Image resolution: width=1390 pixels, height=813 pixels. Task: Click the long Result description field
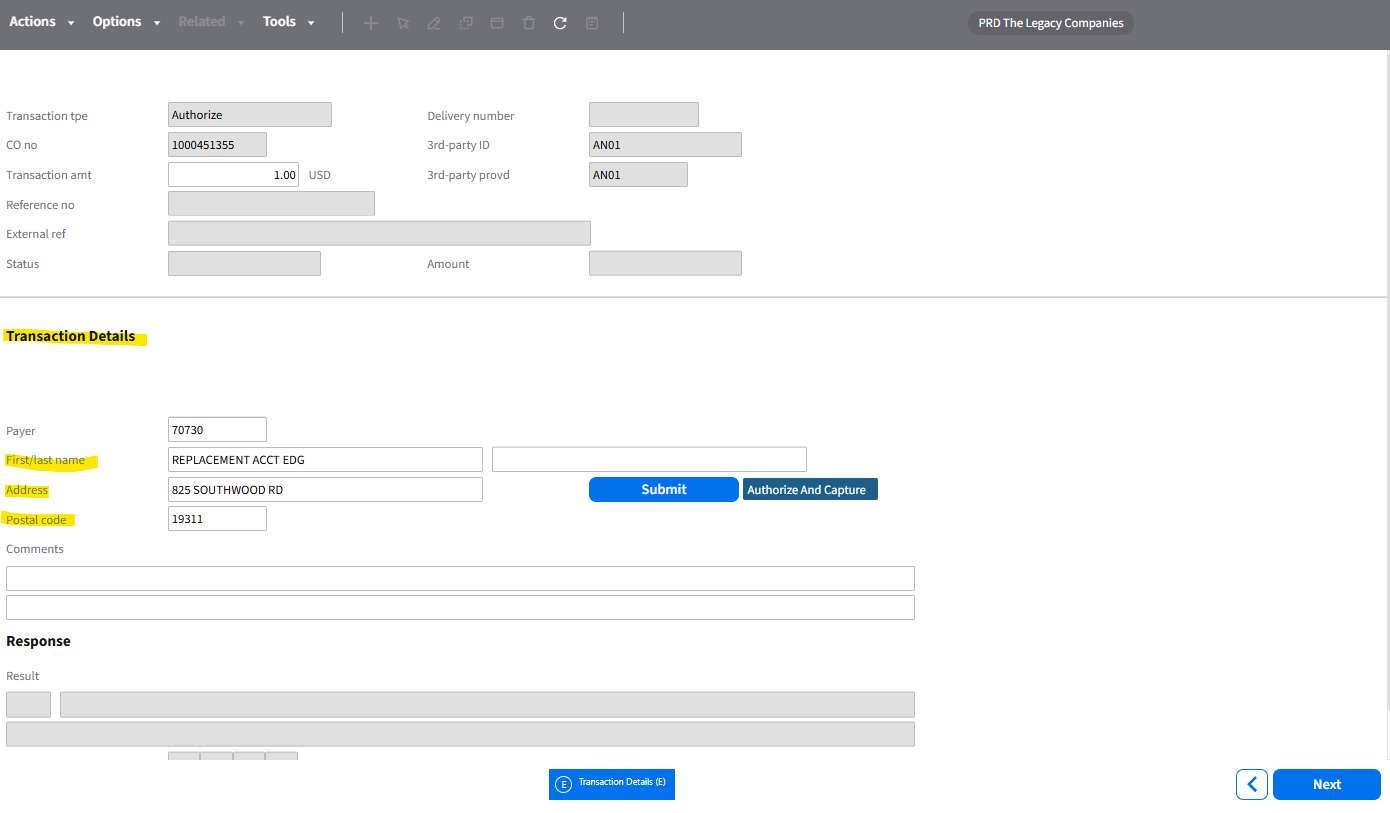point(487,704)
